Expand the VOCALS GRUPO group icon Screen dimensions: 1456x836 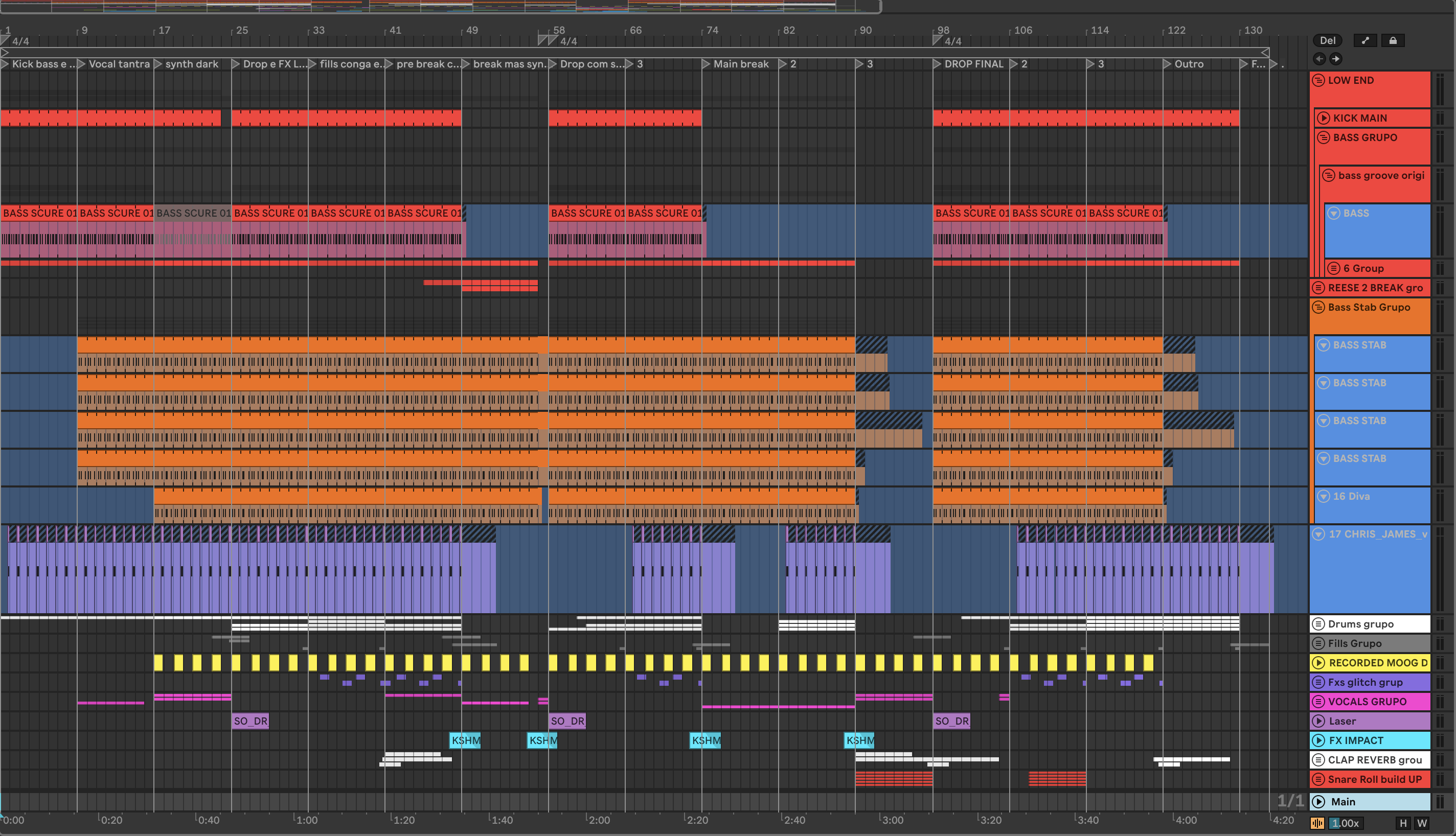point(1318,702)
